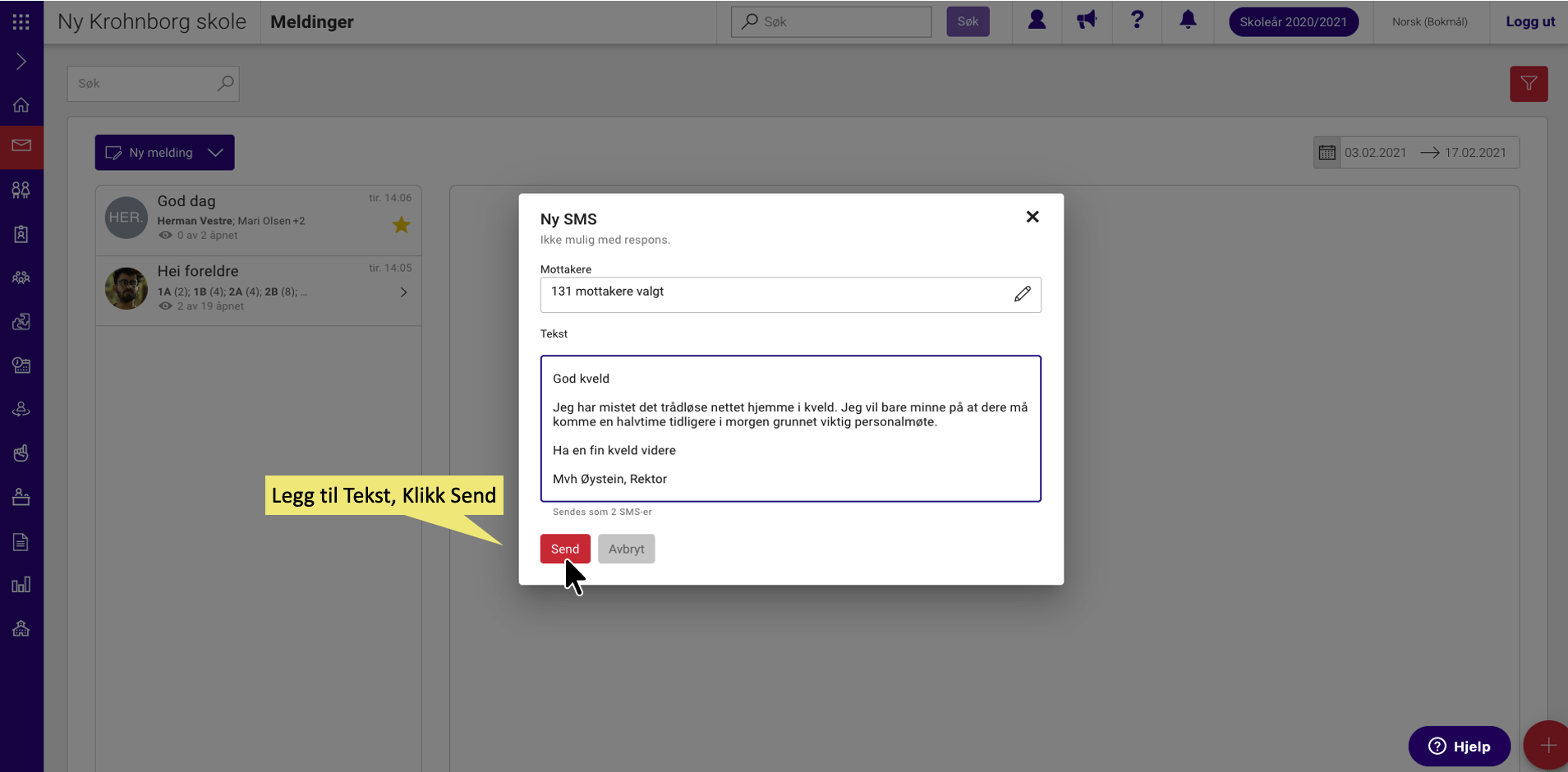Click the red plus floating button
This screenshot has height=772, width=1568.
1547,746
